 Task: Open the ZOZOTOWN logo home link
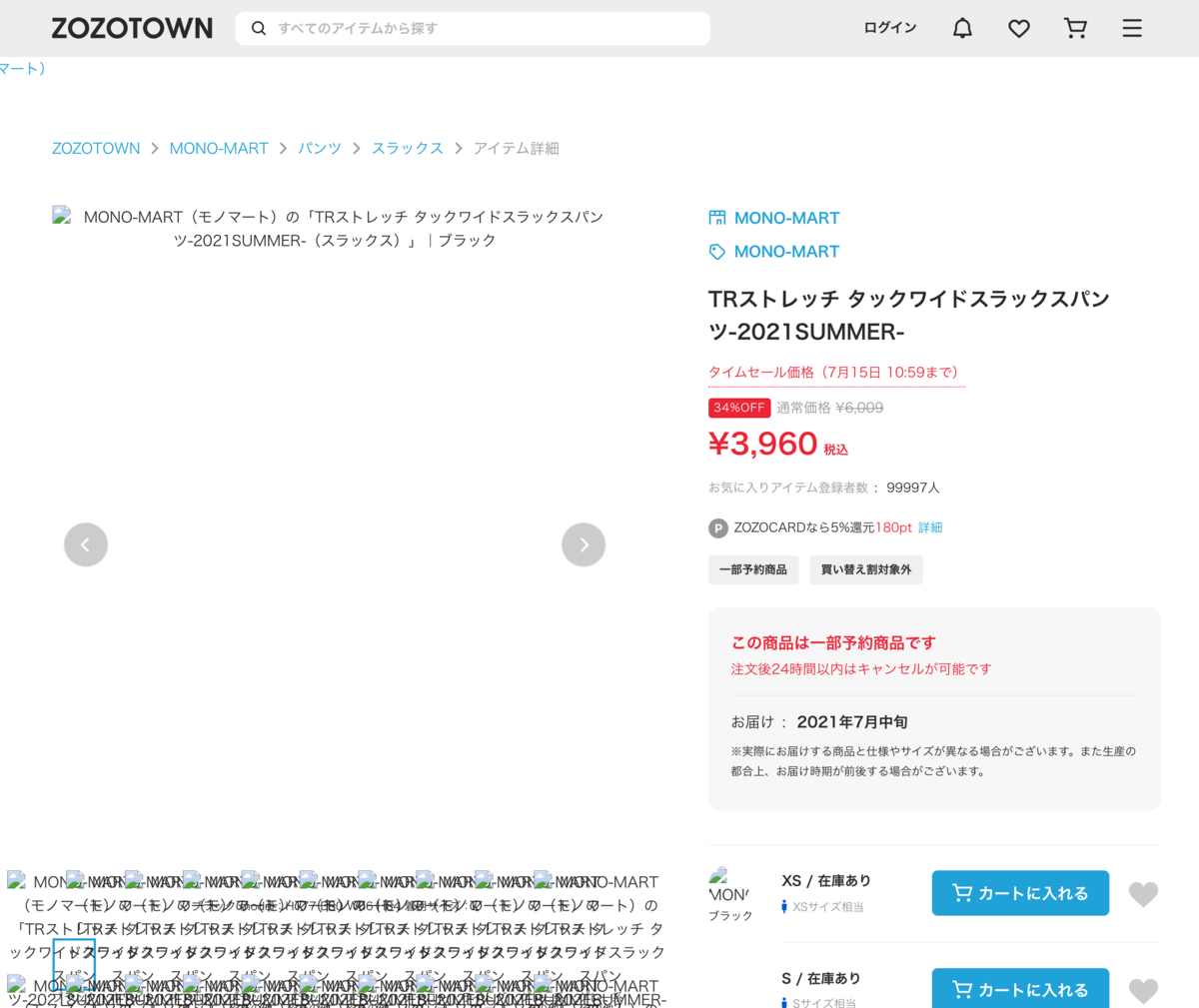click(132, 28)
